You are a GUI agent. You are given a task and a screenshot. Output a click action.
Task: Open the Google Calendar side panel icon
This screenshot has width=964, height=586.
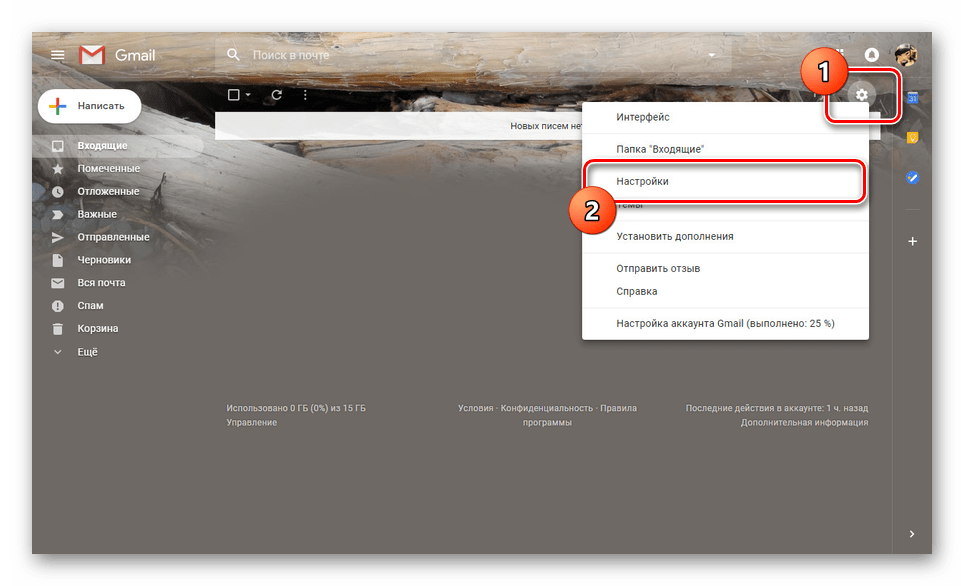pos(912,98)
